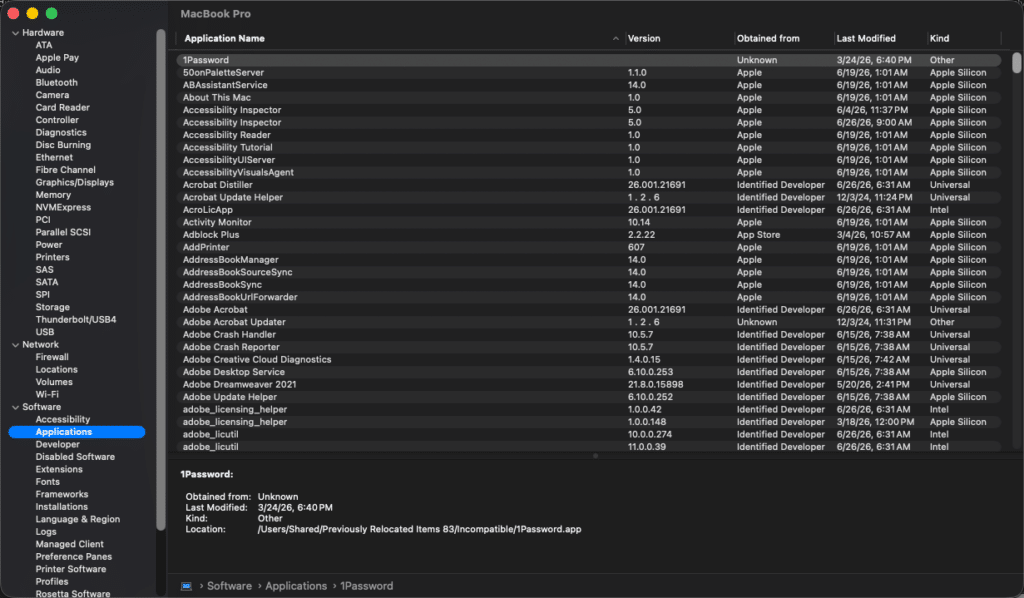Select Logs in the sidebar
This screenshot has height=598, width=1024.
click(x=46, y=531)
